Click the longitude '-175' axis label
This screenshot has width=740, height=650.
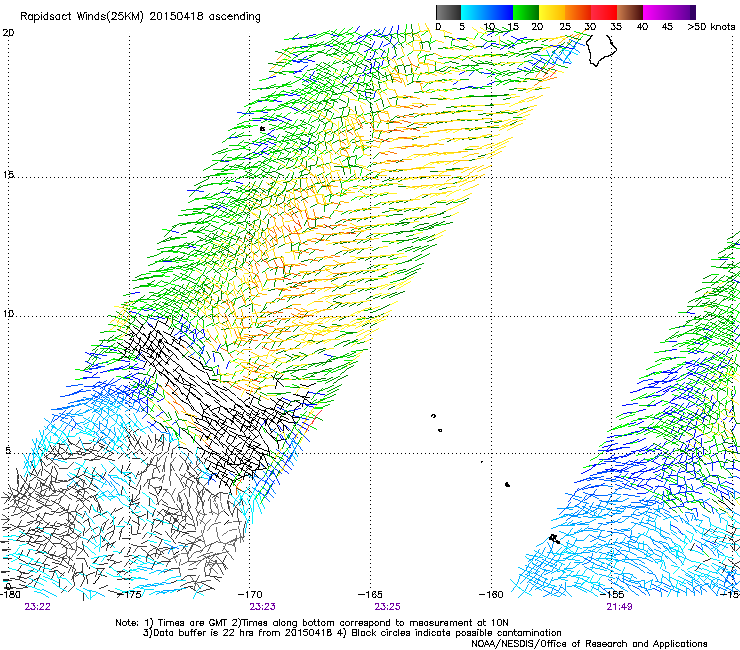[x=129, y=594]
